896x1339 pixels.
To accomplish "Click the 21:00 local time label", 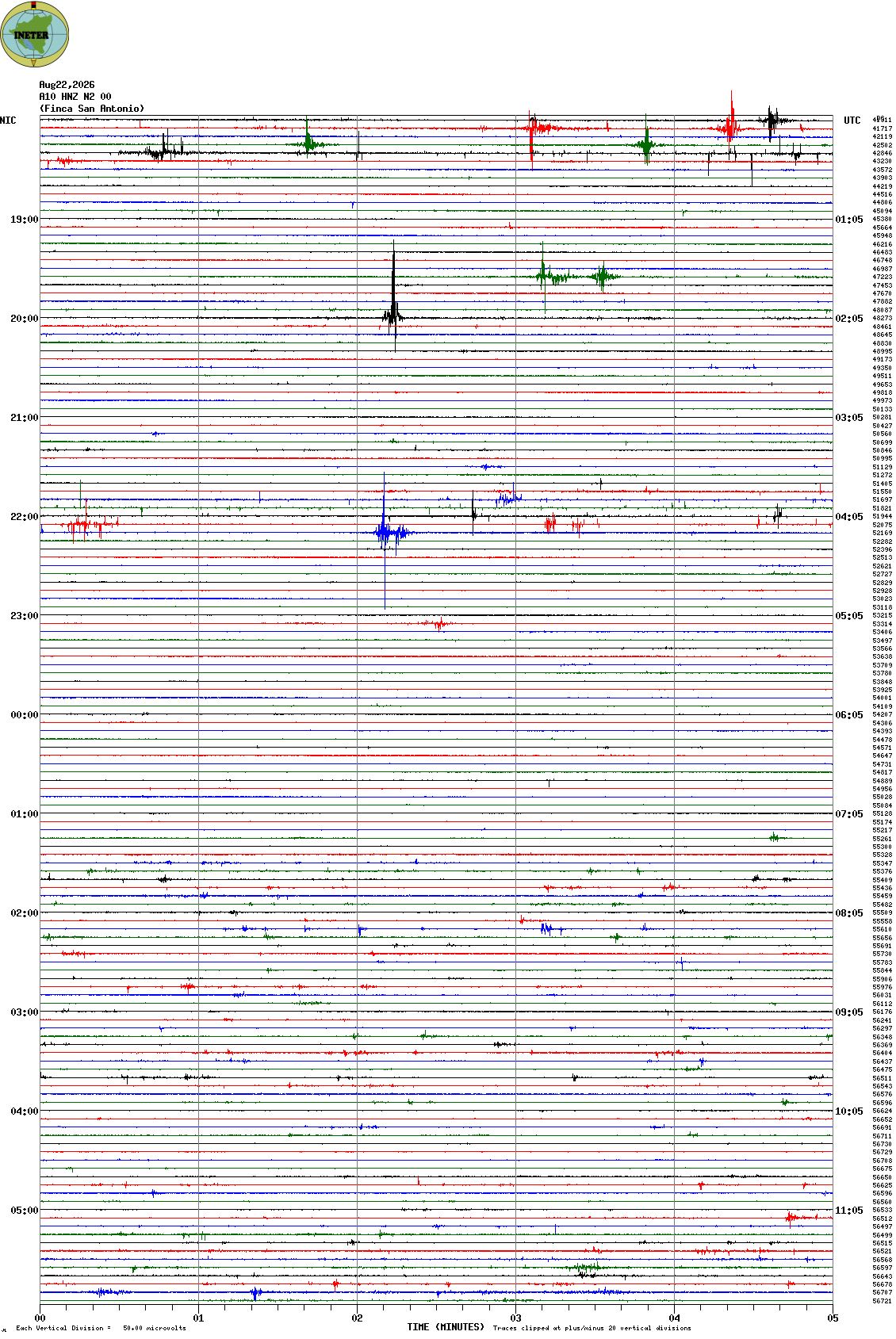I will (24, 418).
